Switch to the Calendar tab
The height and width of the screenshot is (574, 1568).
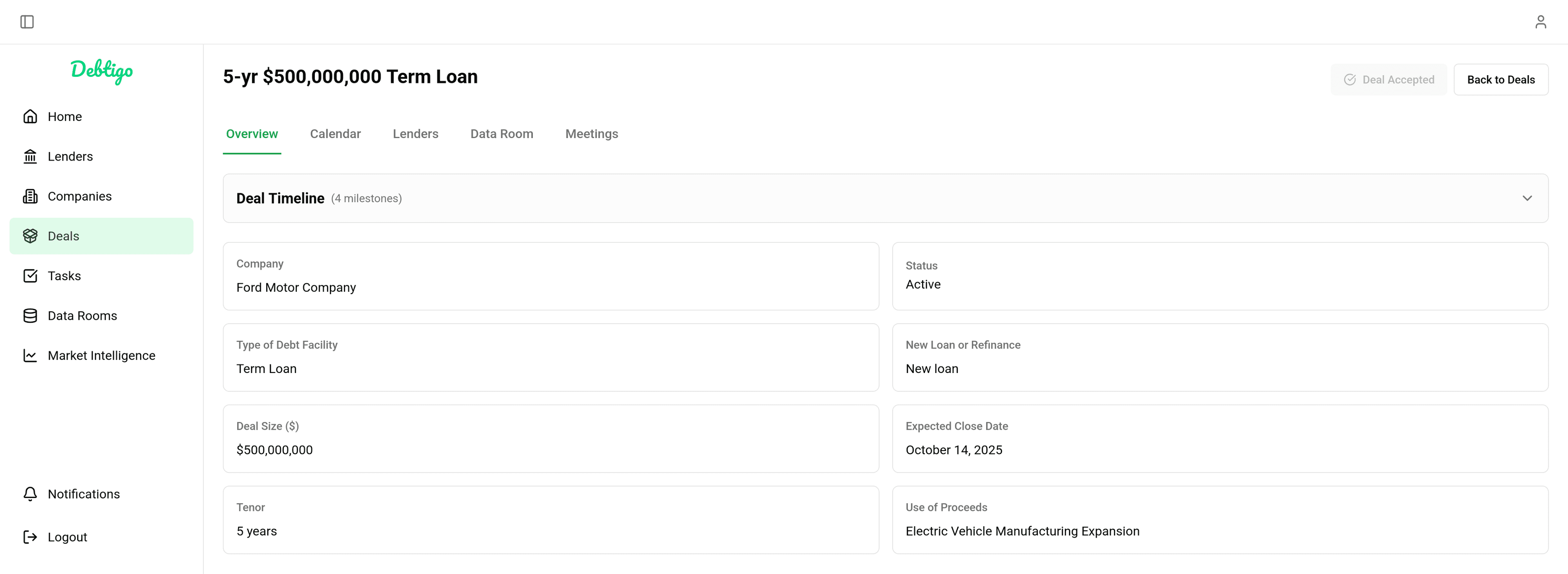pyautogui.click(x=335, y=134)
